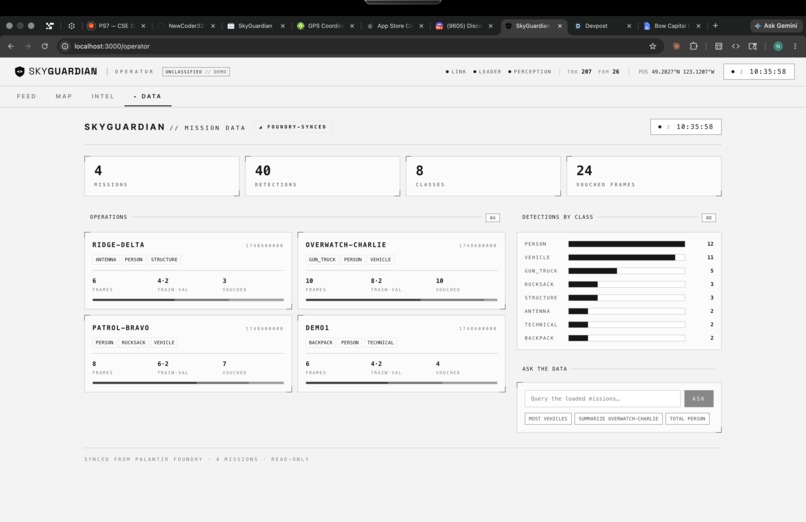Click the 40 DETECTIONS stat card
806x522 pixels.
pos(323,176)
